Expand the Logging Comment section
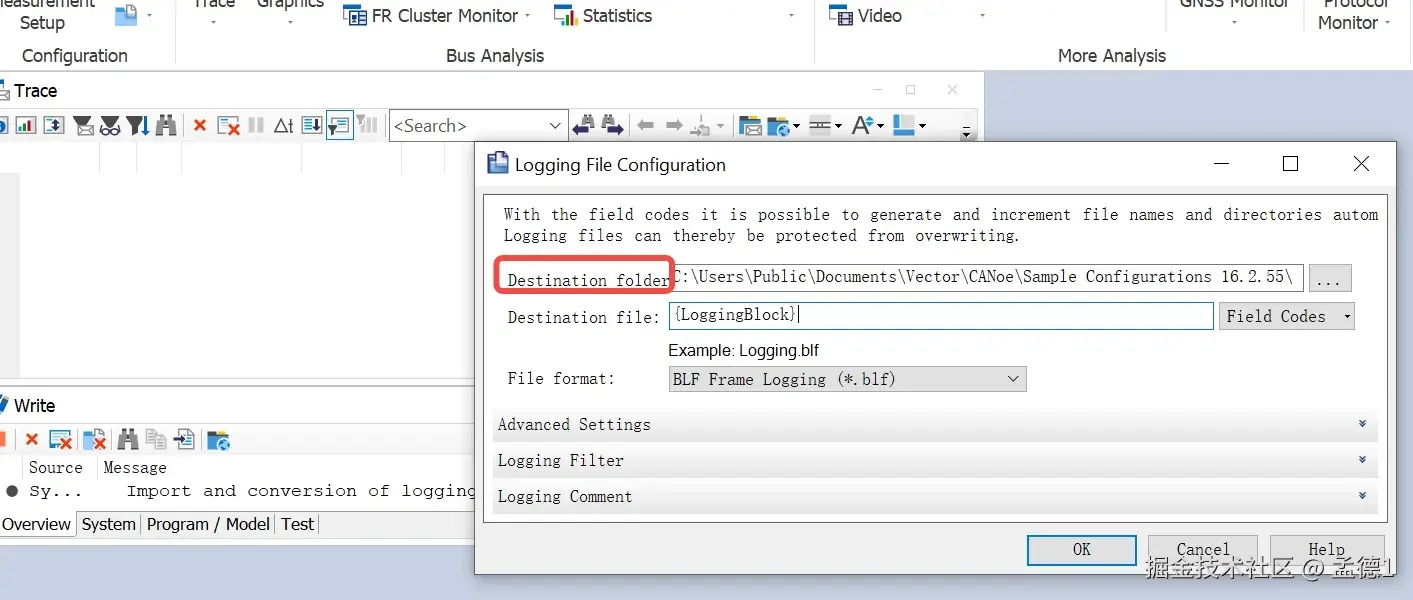 [935, 497]
